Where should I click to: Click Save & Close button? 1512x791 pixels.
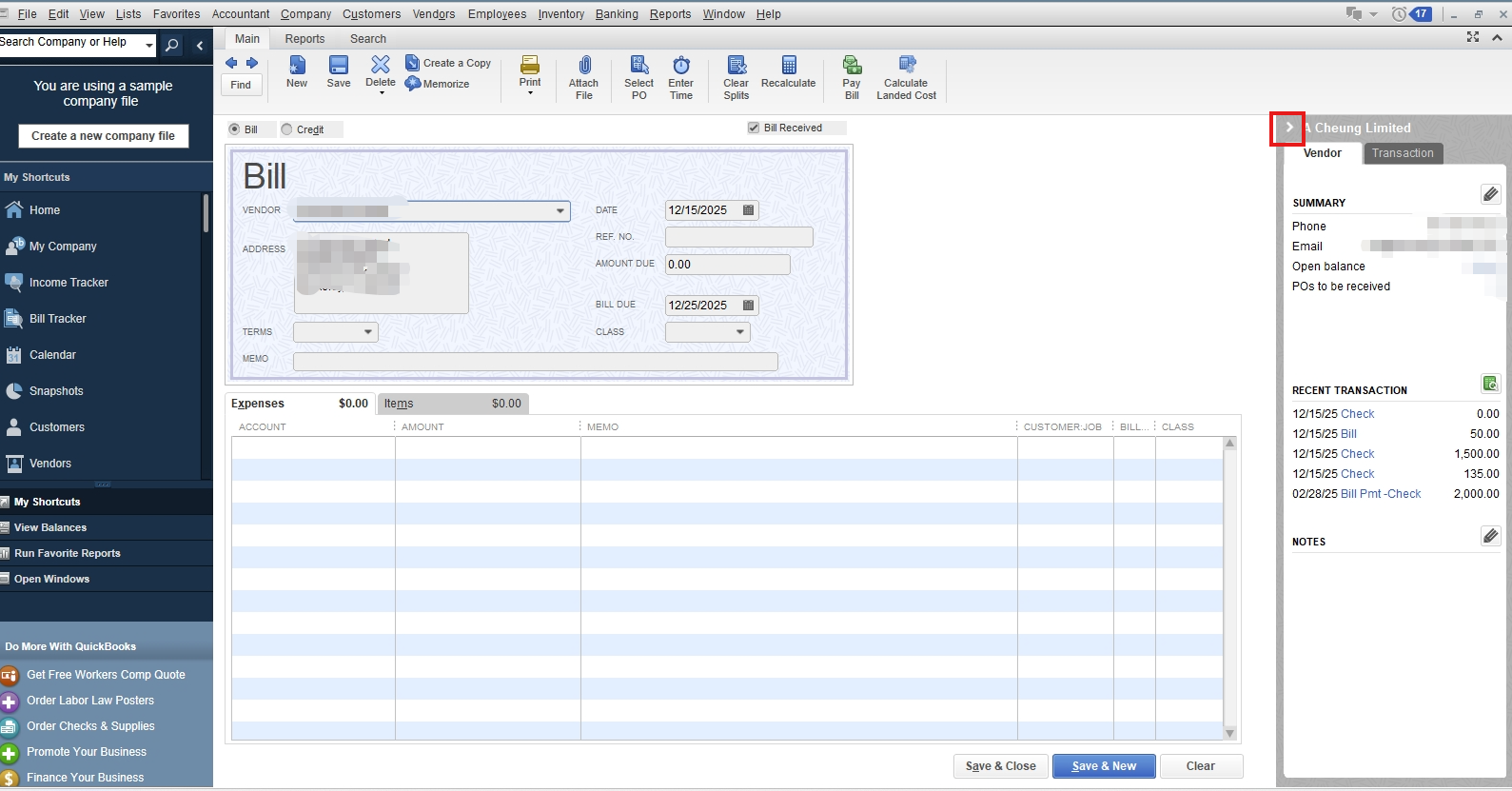(x=1001, y=766)
